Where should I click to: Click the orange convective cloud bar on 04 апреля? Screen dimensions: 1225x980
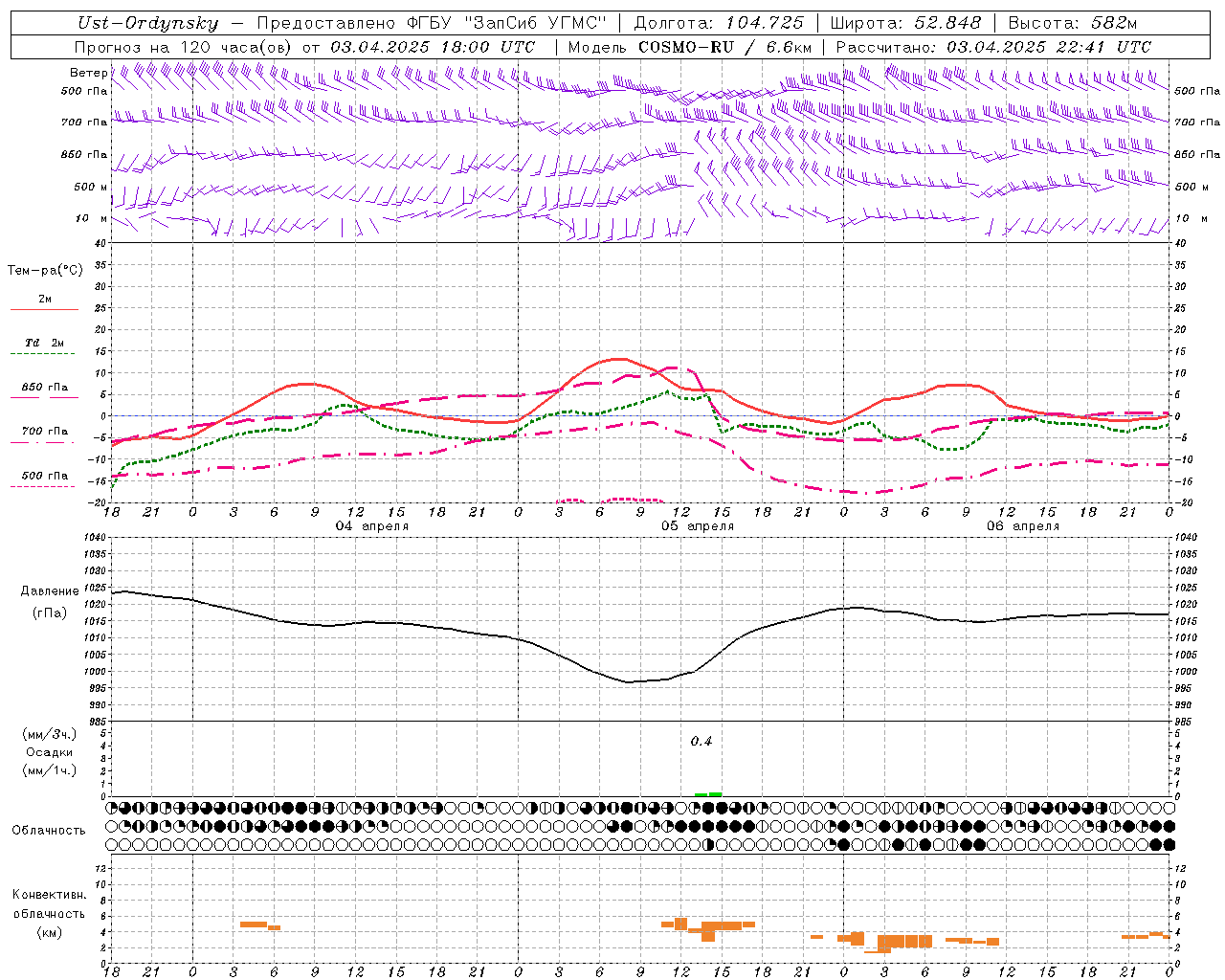259,924
